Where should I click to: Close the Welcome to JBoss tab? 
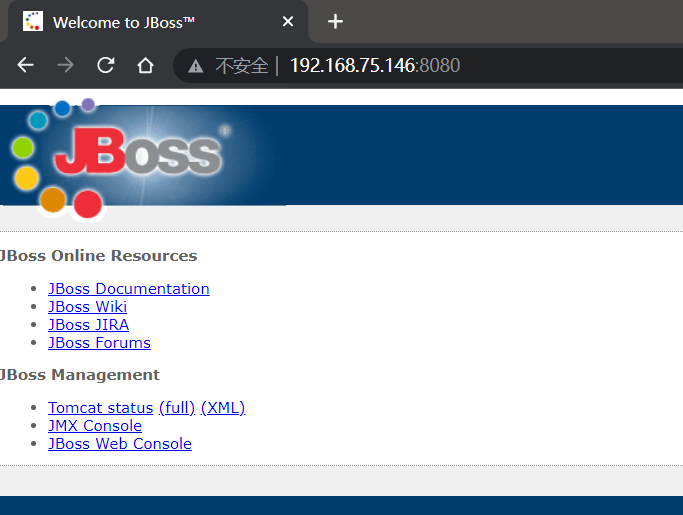287,21
